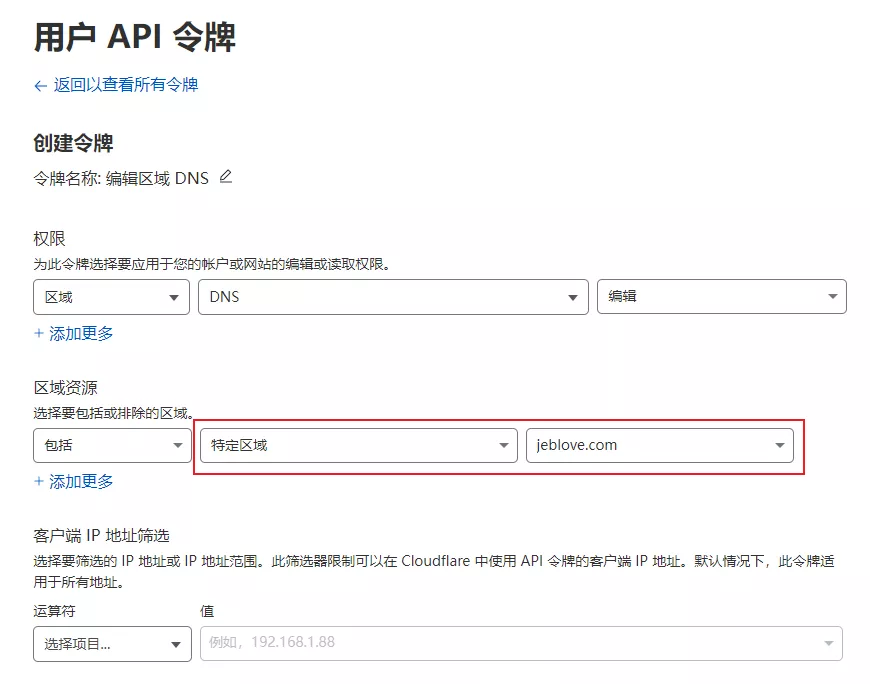Click the '令牌名称: 编辑区域 DNS' text

[121, 179]
